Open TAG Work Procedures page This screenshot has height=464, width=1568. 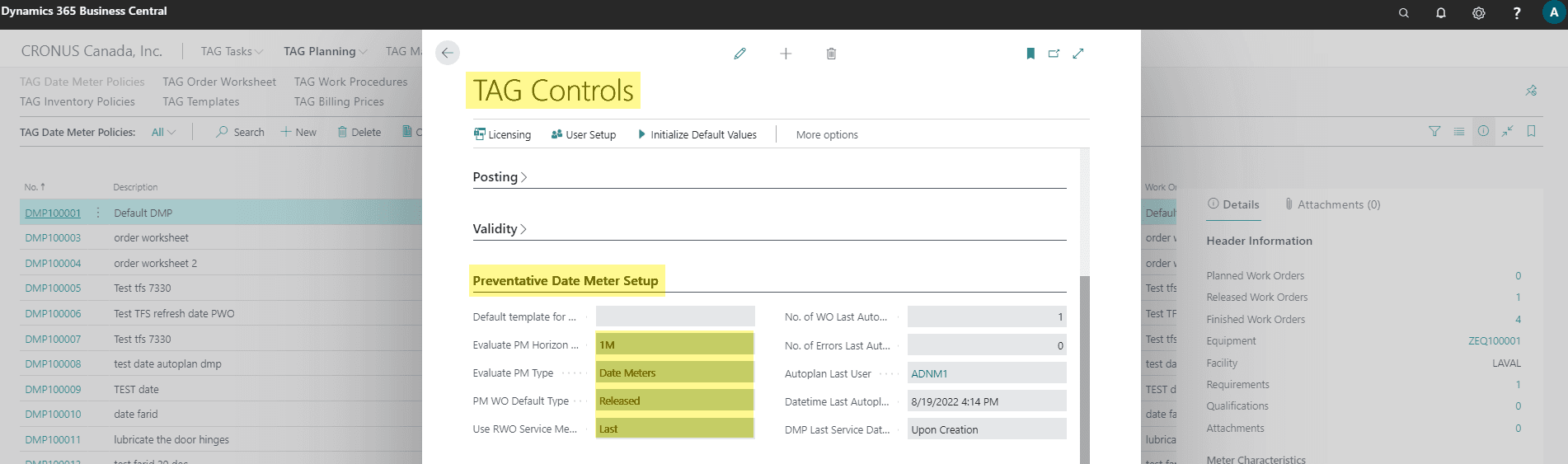coord(351,82)
